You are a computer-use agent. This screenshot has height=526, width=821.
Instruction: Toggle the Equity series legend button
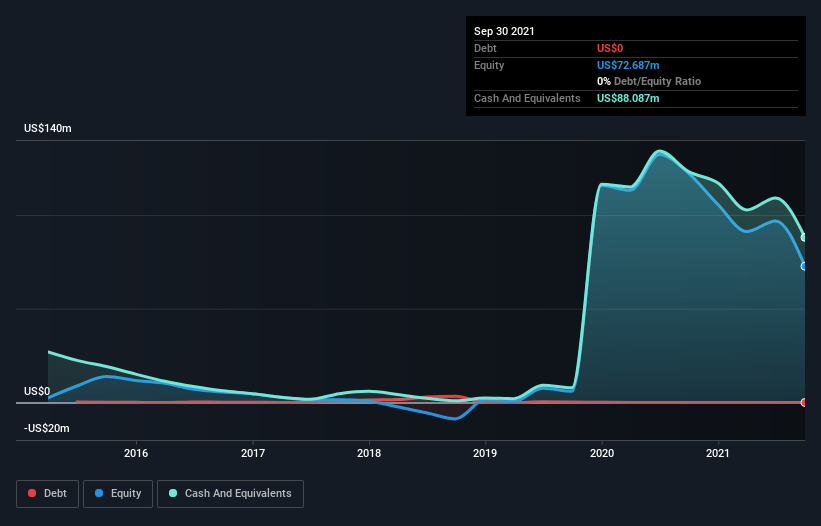pos(118,494)
